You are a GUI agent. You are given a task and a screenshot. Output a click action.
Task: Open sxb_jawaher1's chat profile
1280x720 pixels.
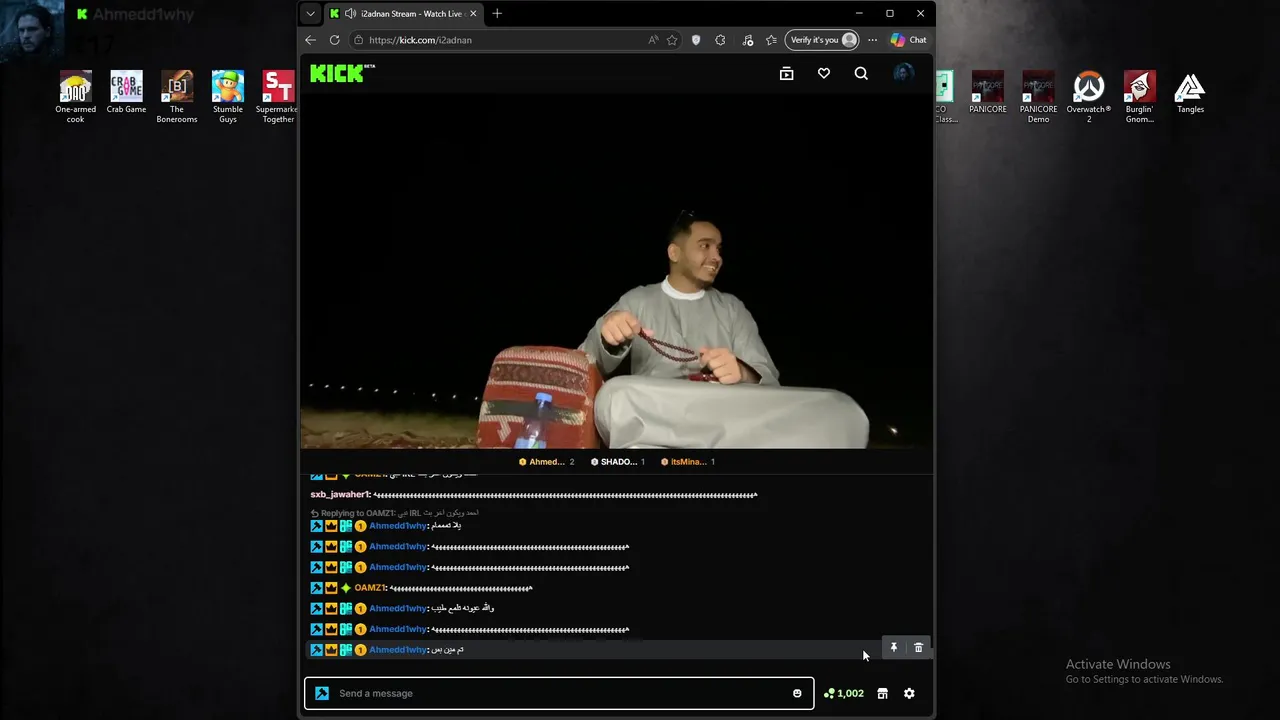[340, 495]
